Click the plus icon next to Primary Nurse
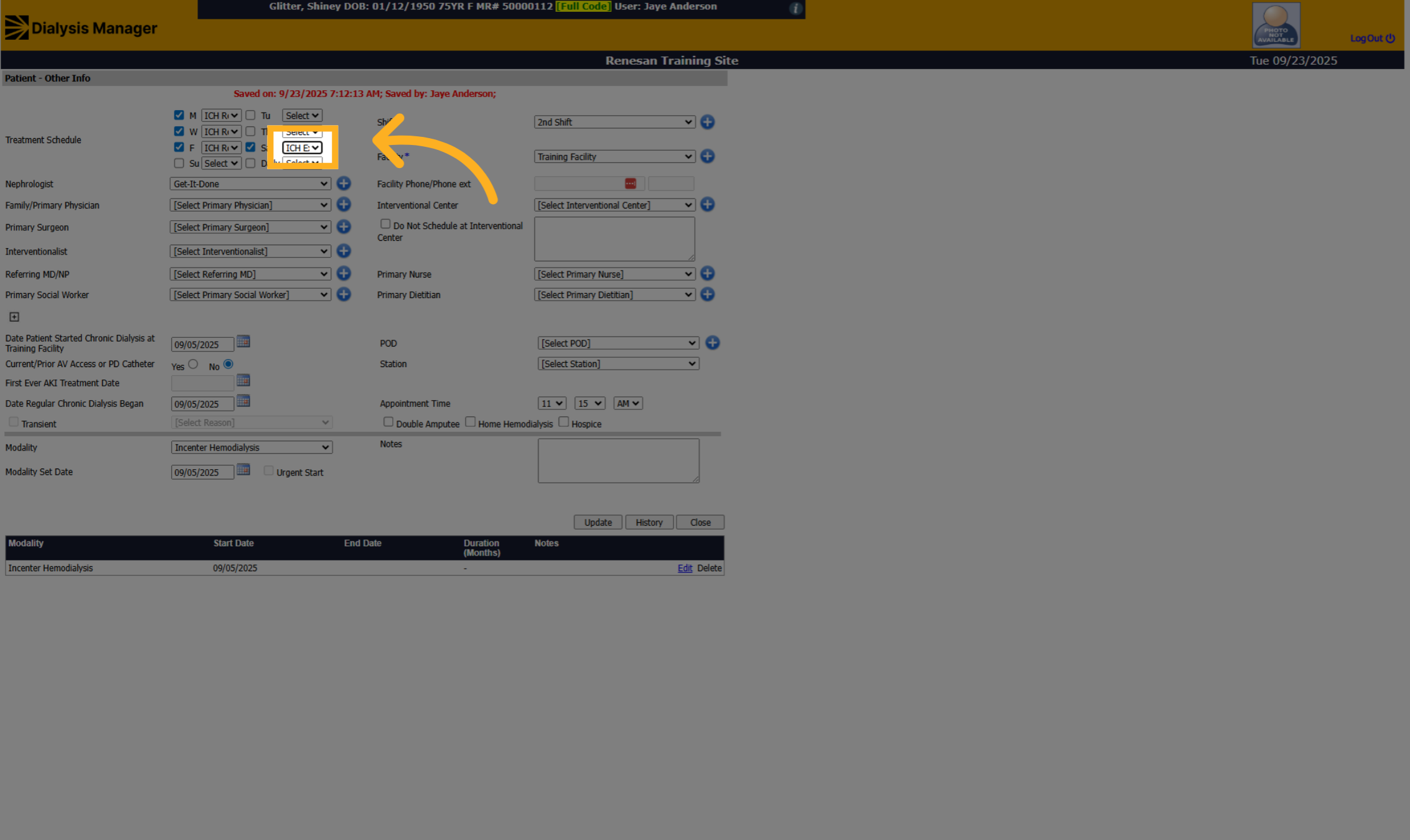The image size is (1410, 840). 707,274
